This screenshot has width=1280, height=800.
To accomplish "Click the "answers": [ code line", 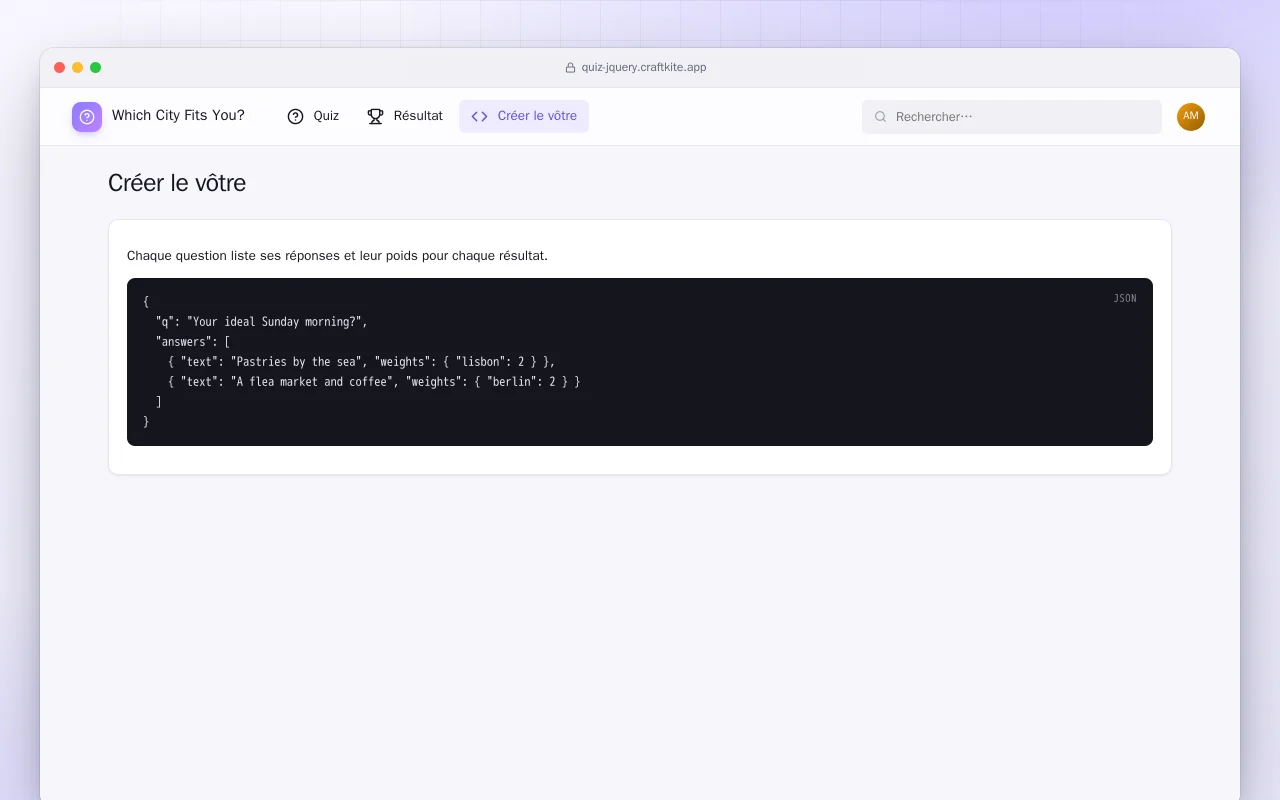I will [193, 342].
